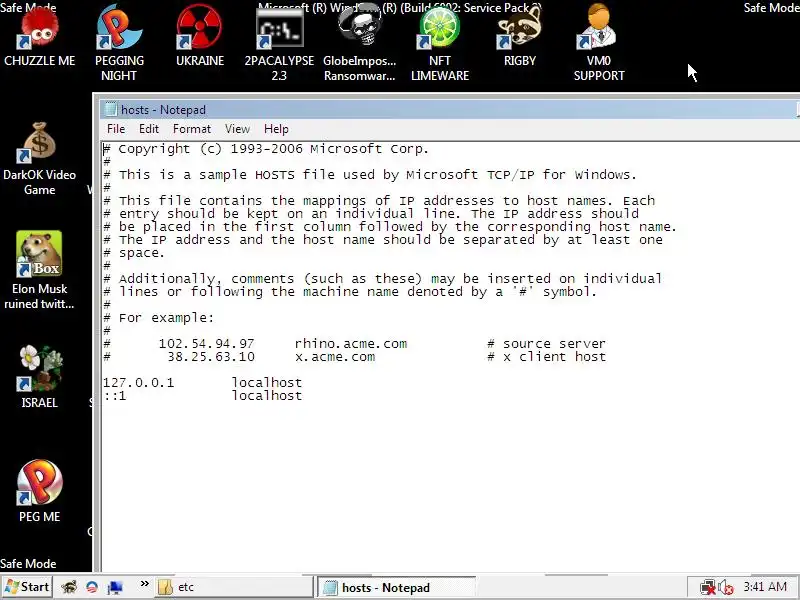Click the '38.25.63.10' example IP address
The image size is (800, 600).
click(211, 357)
